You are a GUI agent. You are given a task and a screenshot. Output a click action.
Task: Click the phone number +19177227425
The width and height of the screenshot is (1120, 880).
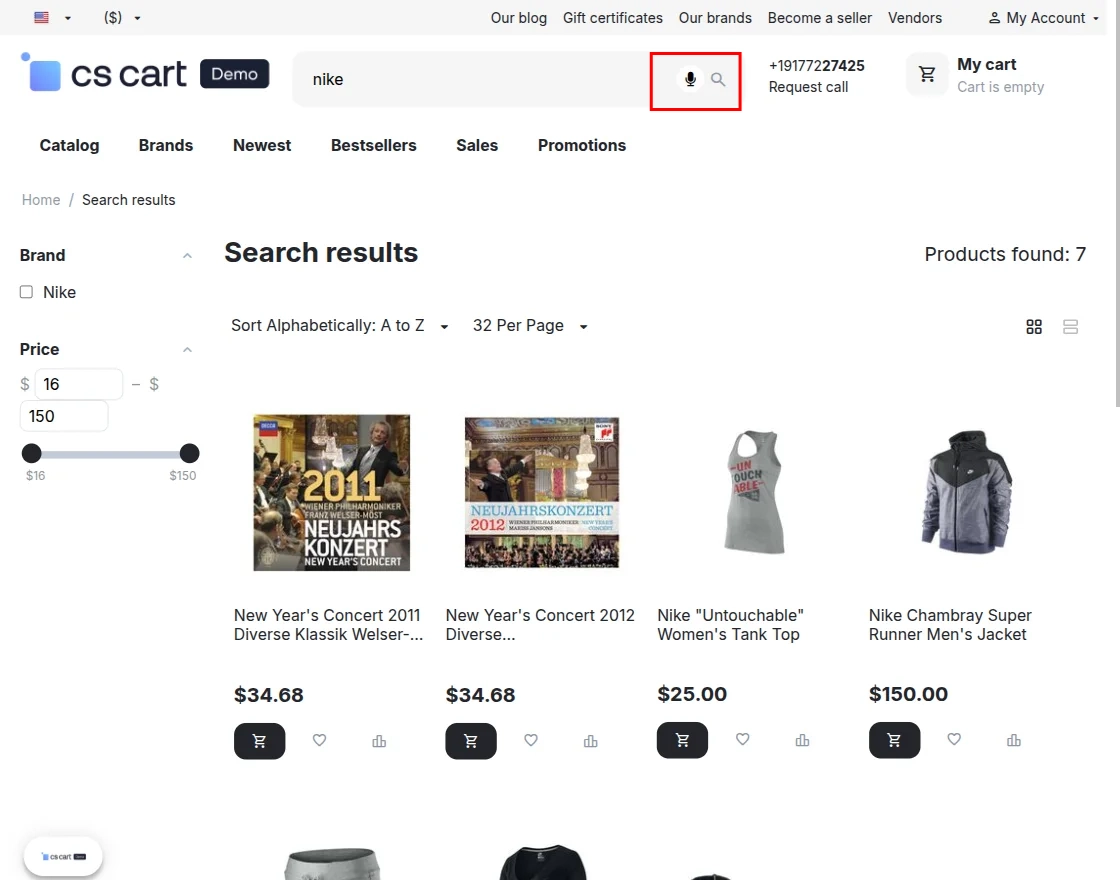coord(816,66)
